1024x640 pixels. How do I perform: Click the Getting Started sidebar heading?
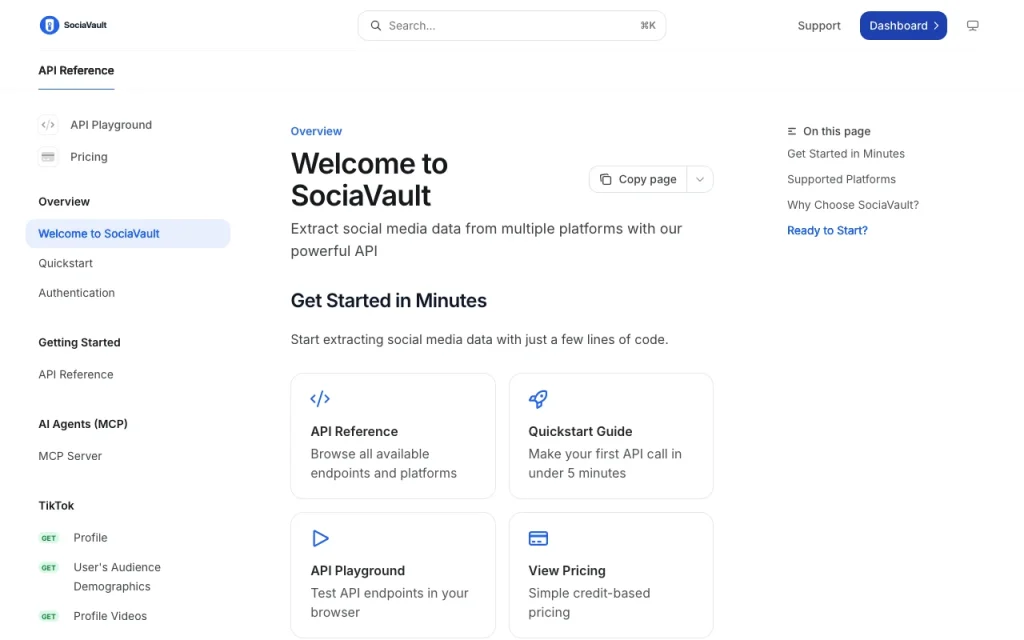[x=79, y=342]
